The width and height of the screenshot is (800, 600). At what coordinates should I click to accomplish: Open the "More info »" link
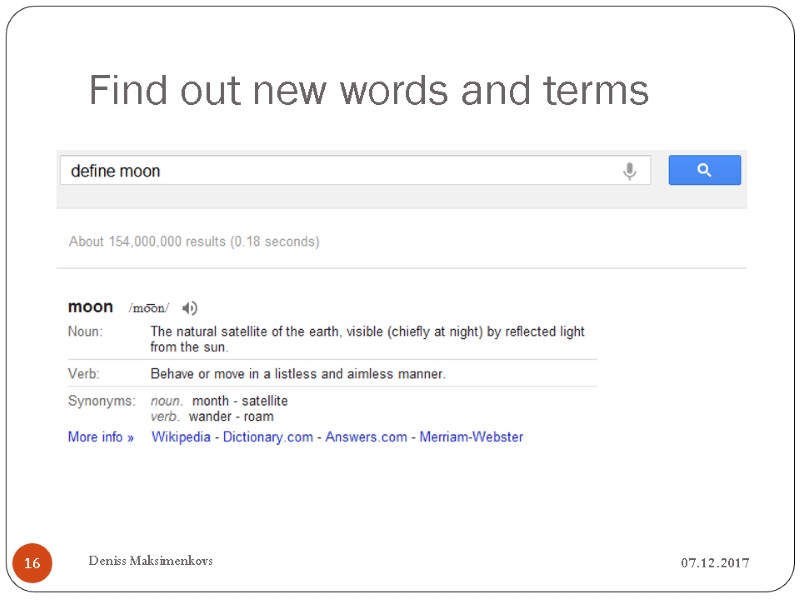[101, 437]
